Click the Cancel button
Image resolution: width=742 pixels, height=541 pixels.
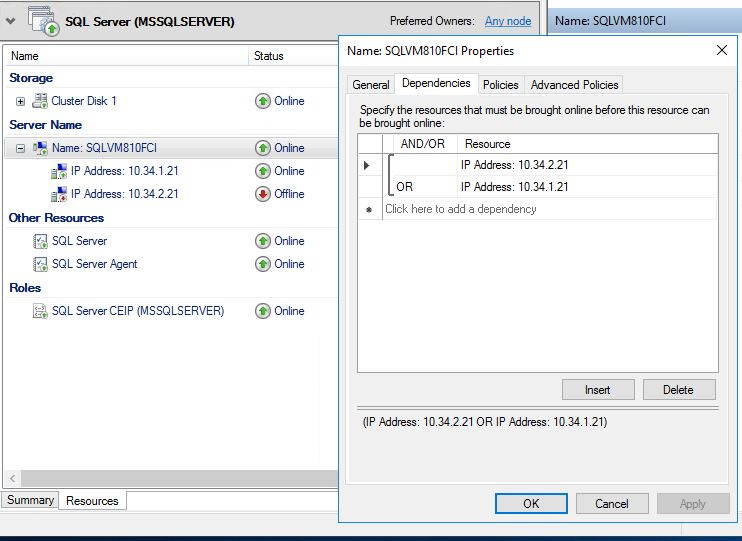click(x=612, y=504)
